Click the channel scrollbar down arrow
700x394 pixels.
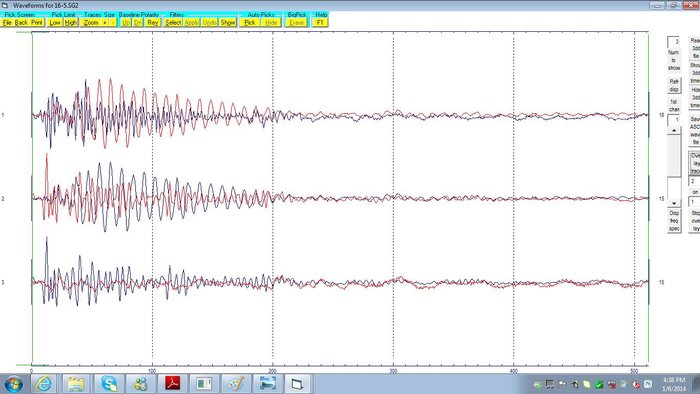(674, 203)
